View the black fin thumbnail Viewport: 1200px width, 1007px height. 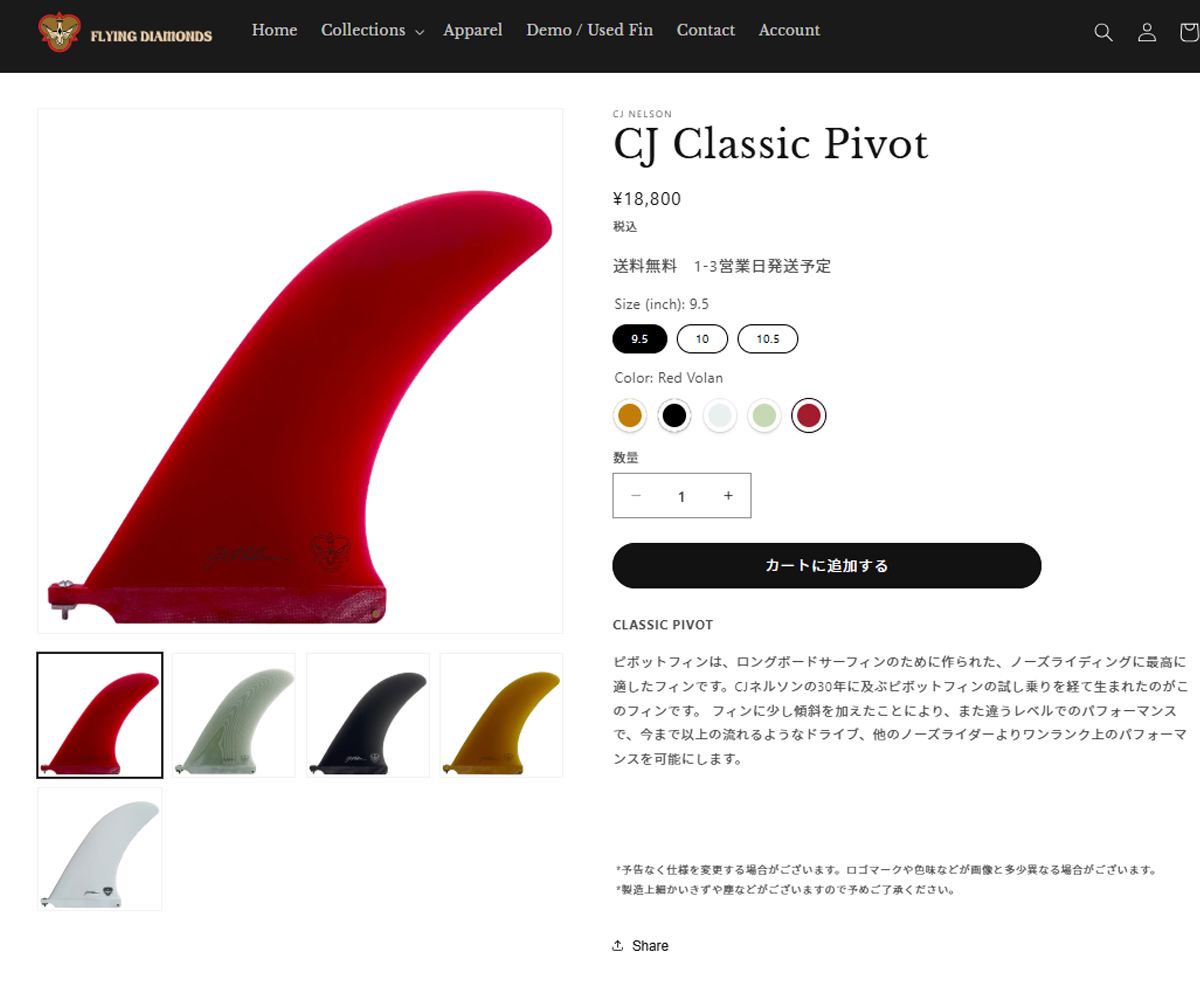367,715
